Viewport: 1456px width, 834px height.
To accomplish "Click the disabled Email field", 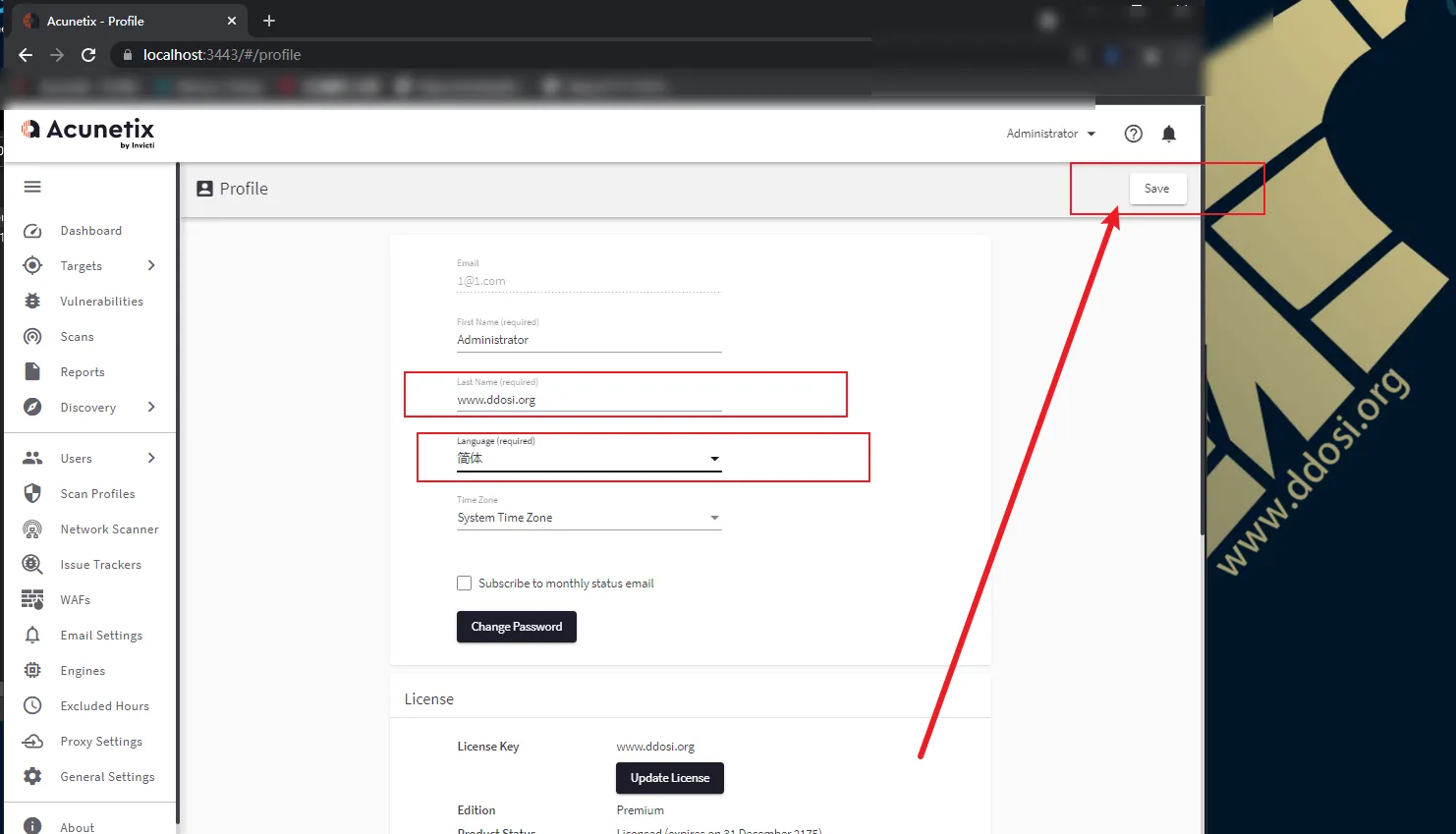I will point(589,281).
